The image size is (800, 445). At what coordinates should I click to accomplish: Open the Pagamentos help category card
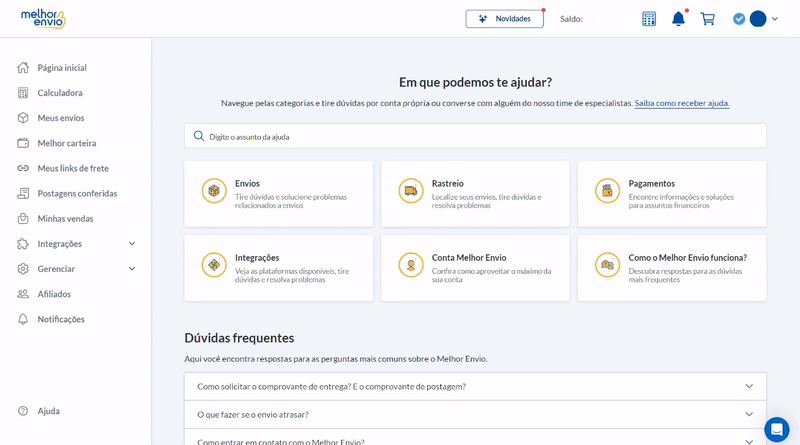point(672,194)
